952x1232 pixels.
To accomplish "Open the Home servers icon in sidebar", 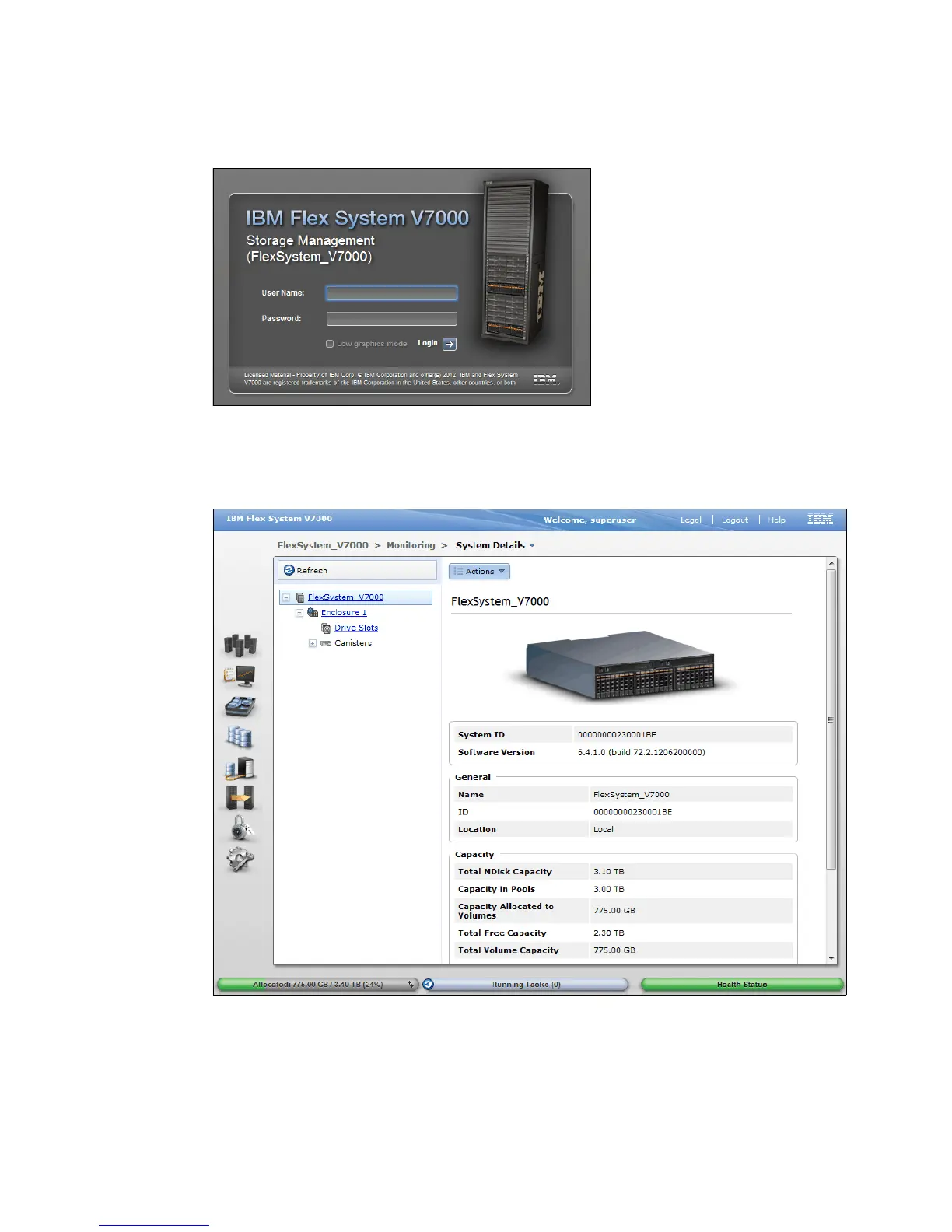I will (240, 645).
